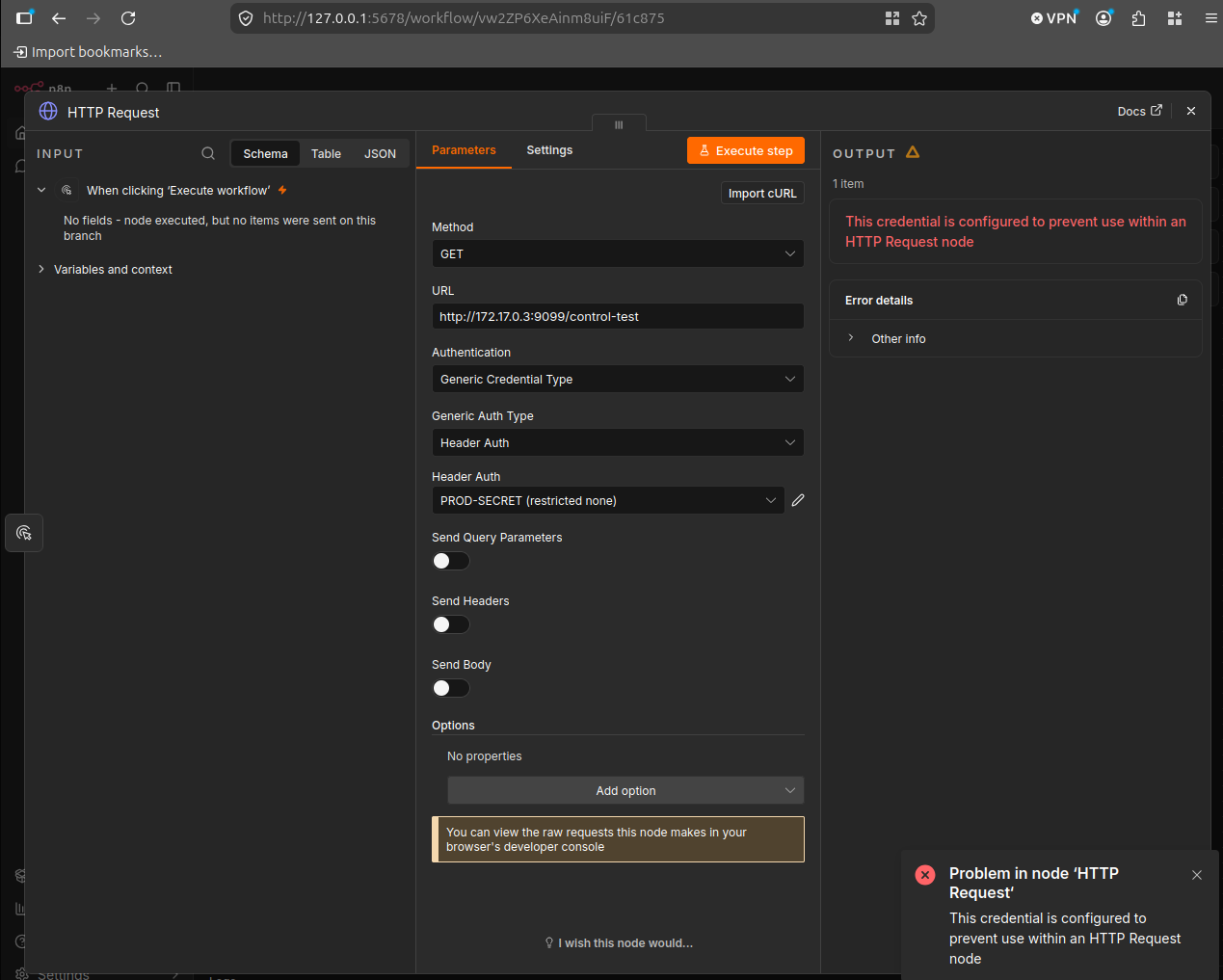Click the address bar QR grid icon

click(x=892, y=18)
